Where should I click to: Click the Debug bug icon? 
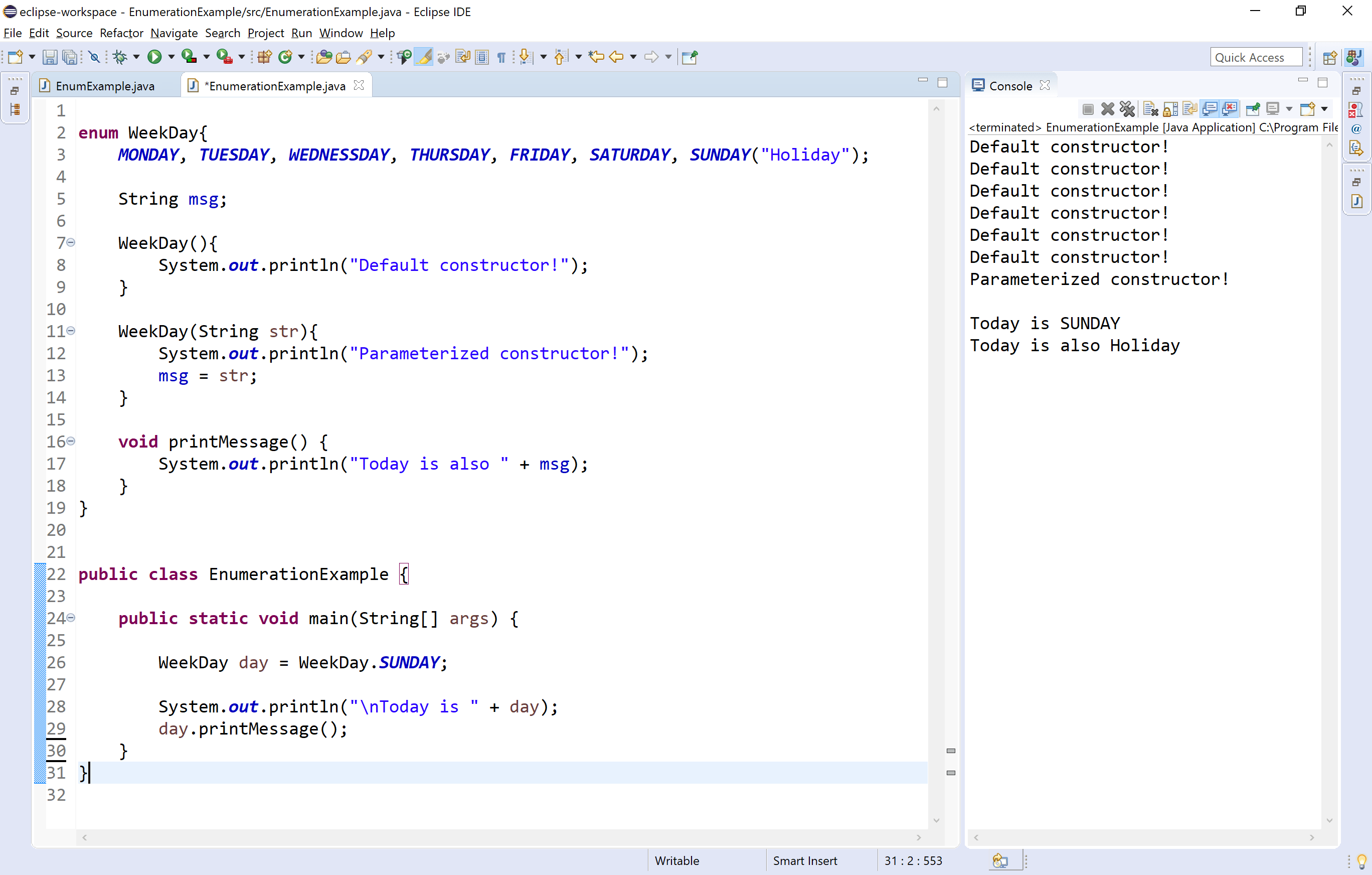click(x=120, y=57)
